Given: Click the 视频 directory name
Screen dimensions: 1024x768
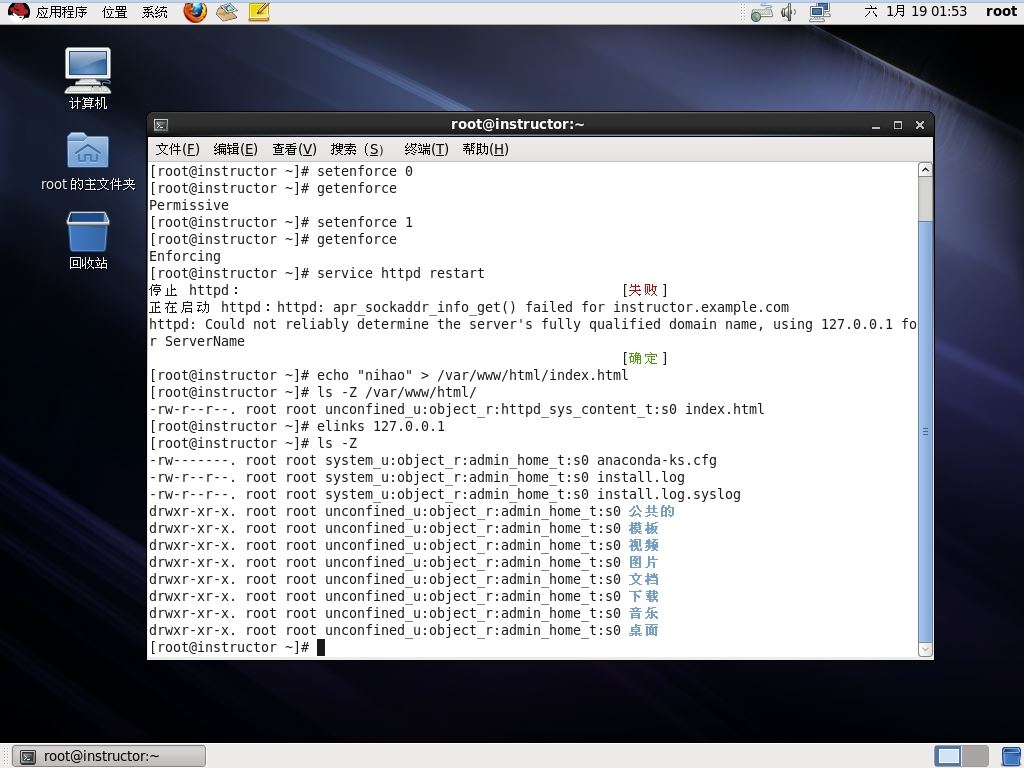Looking at the screenshot, I should coord(643,545).
